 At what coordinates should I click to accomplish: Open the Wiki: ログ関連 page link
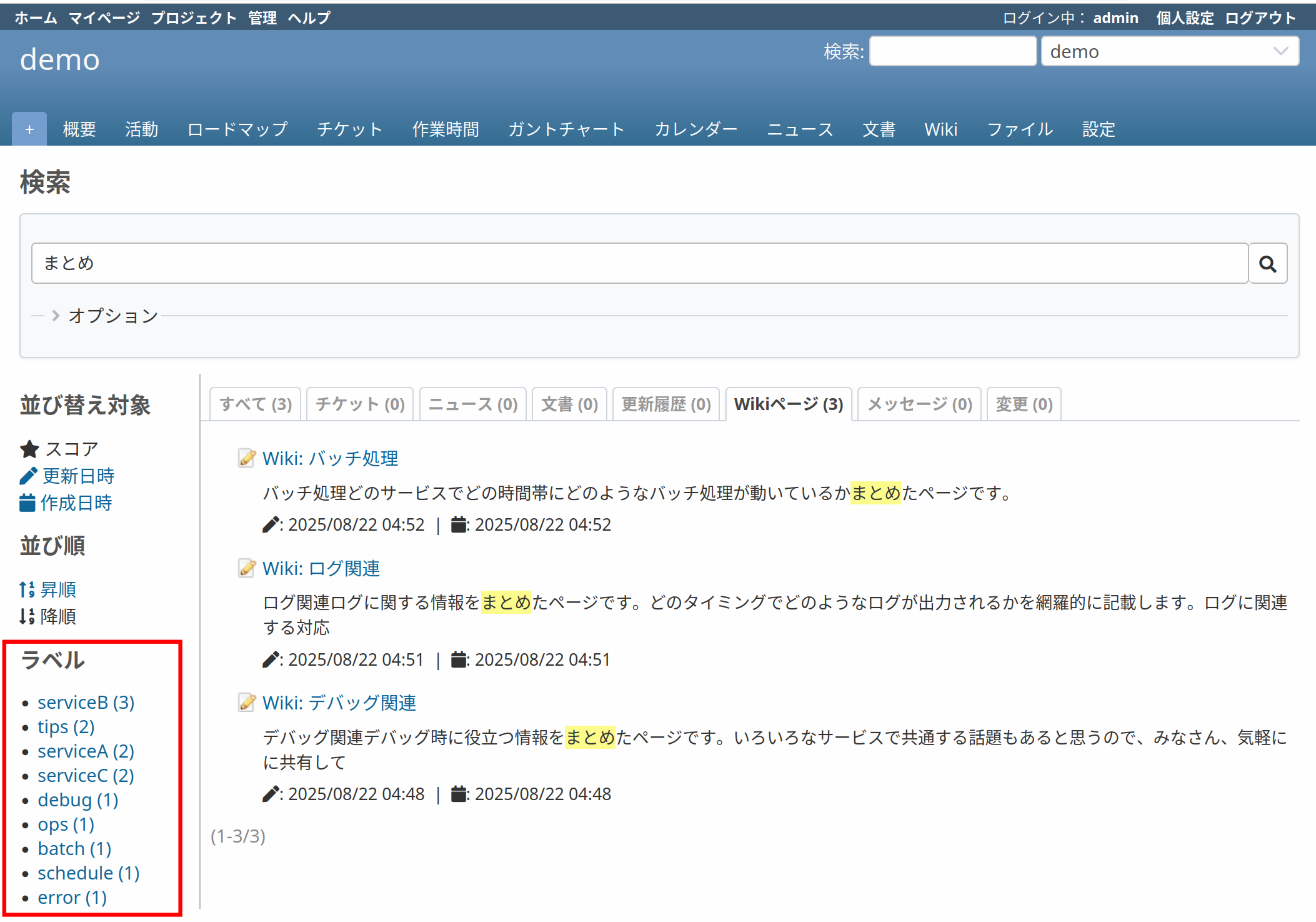point(321,568)
